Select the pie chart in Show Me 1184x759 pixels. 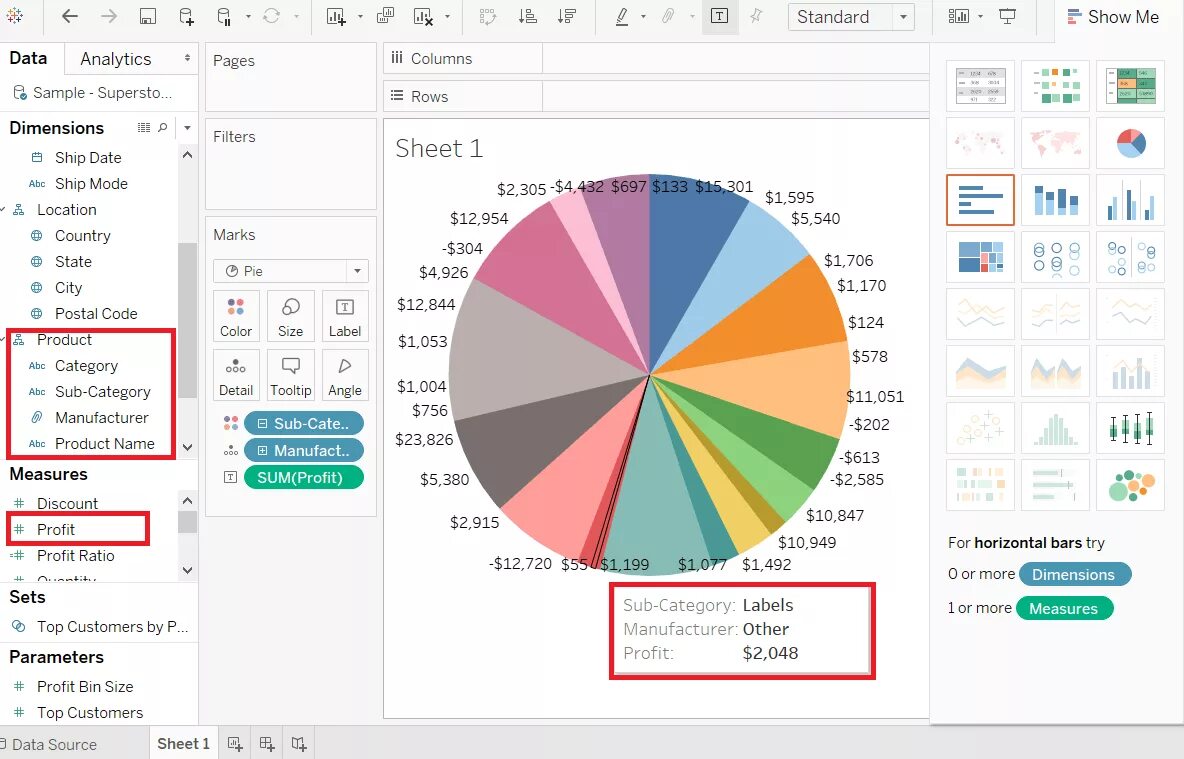(x=1130, y=143)
